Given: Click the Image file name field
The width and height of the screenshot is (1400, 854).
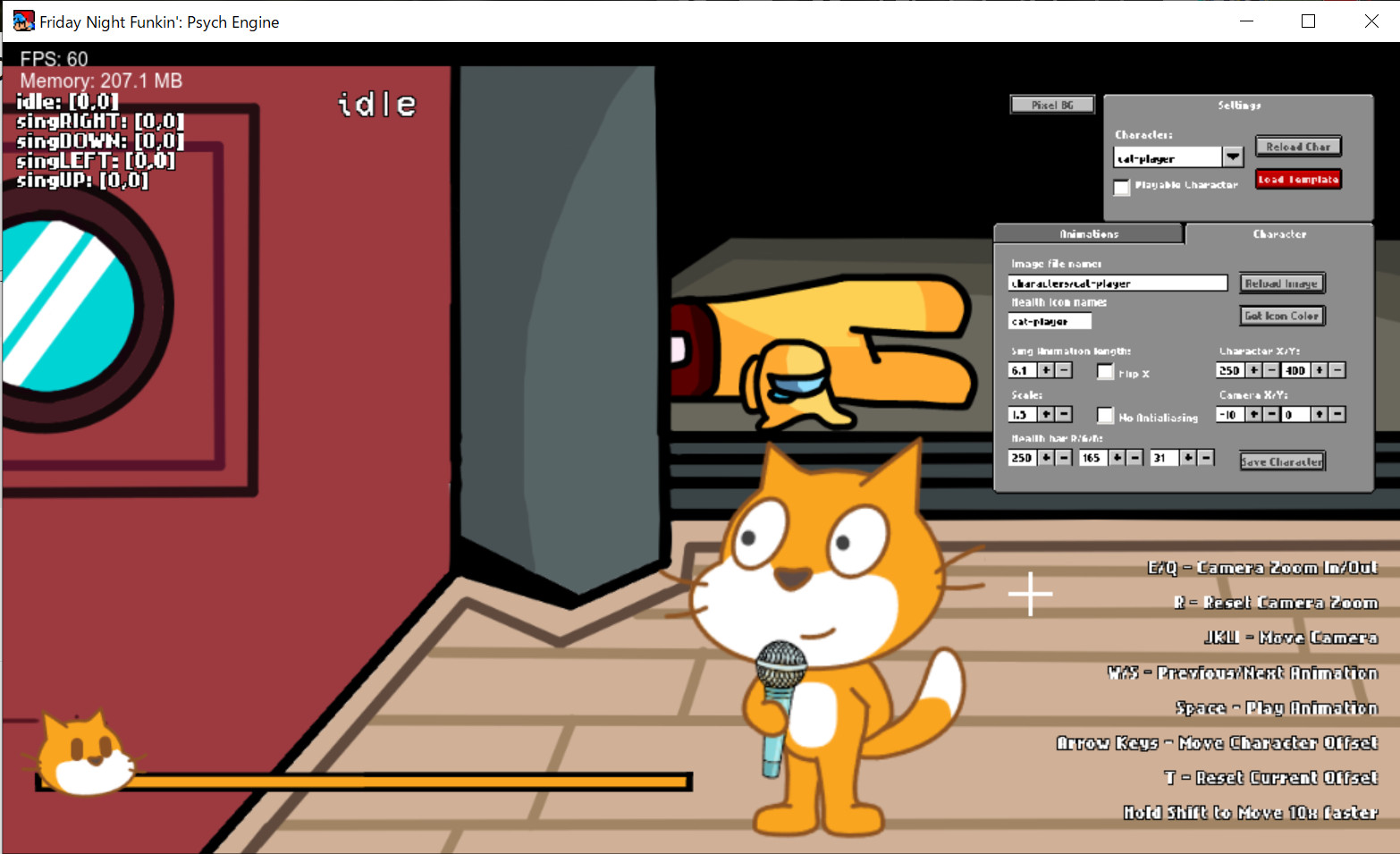Looking at the screenshot, I should 1117,283.
